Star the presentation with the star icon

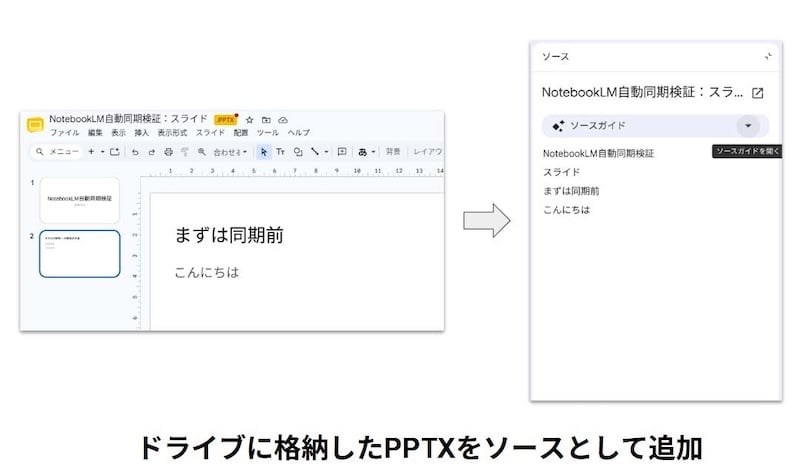coord(249,120)
